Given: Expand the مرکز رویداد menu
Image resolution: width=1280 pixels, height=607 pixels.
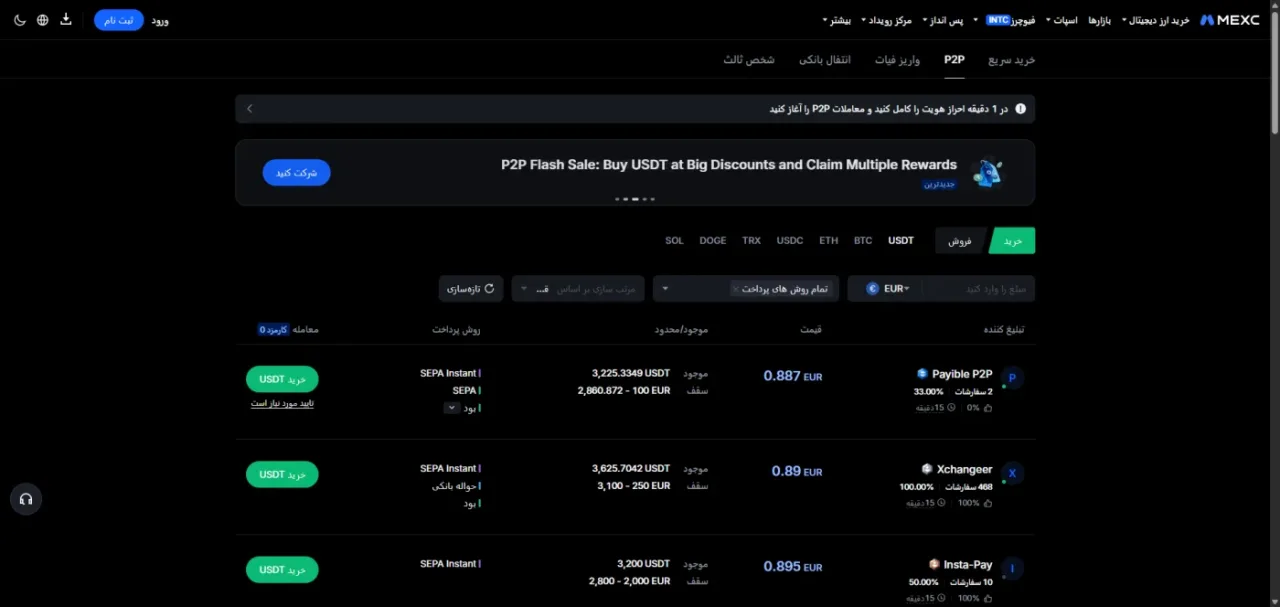Looking at the screenshot, I should (885, 20).
